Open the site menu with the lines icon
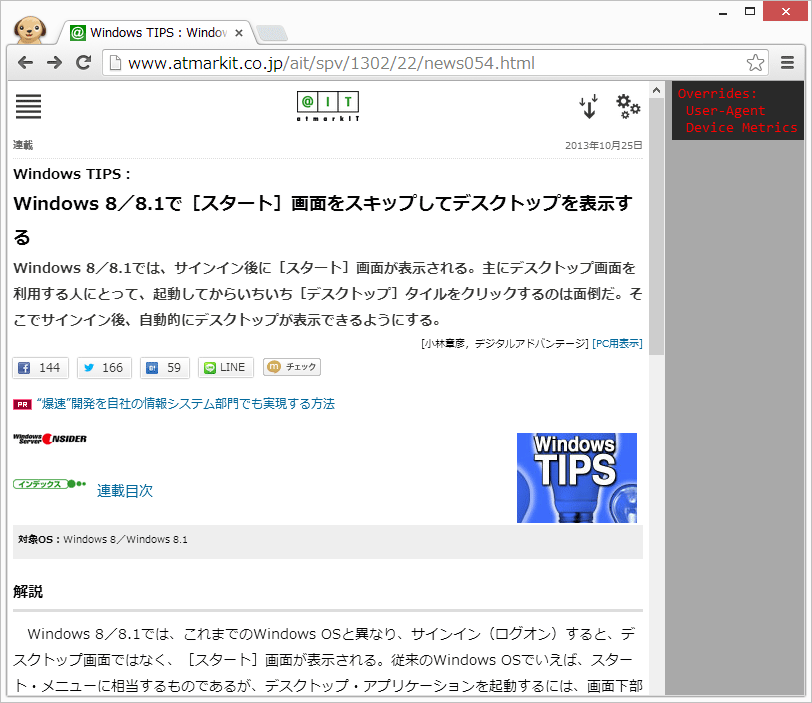The height and width of the screenshot is (703, 812). pos(28,107)
